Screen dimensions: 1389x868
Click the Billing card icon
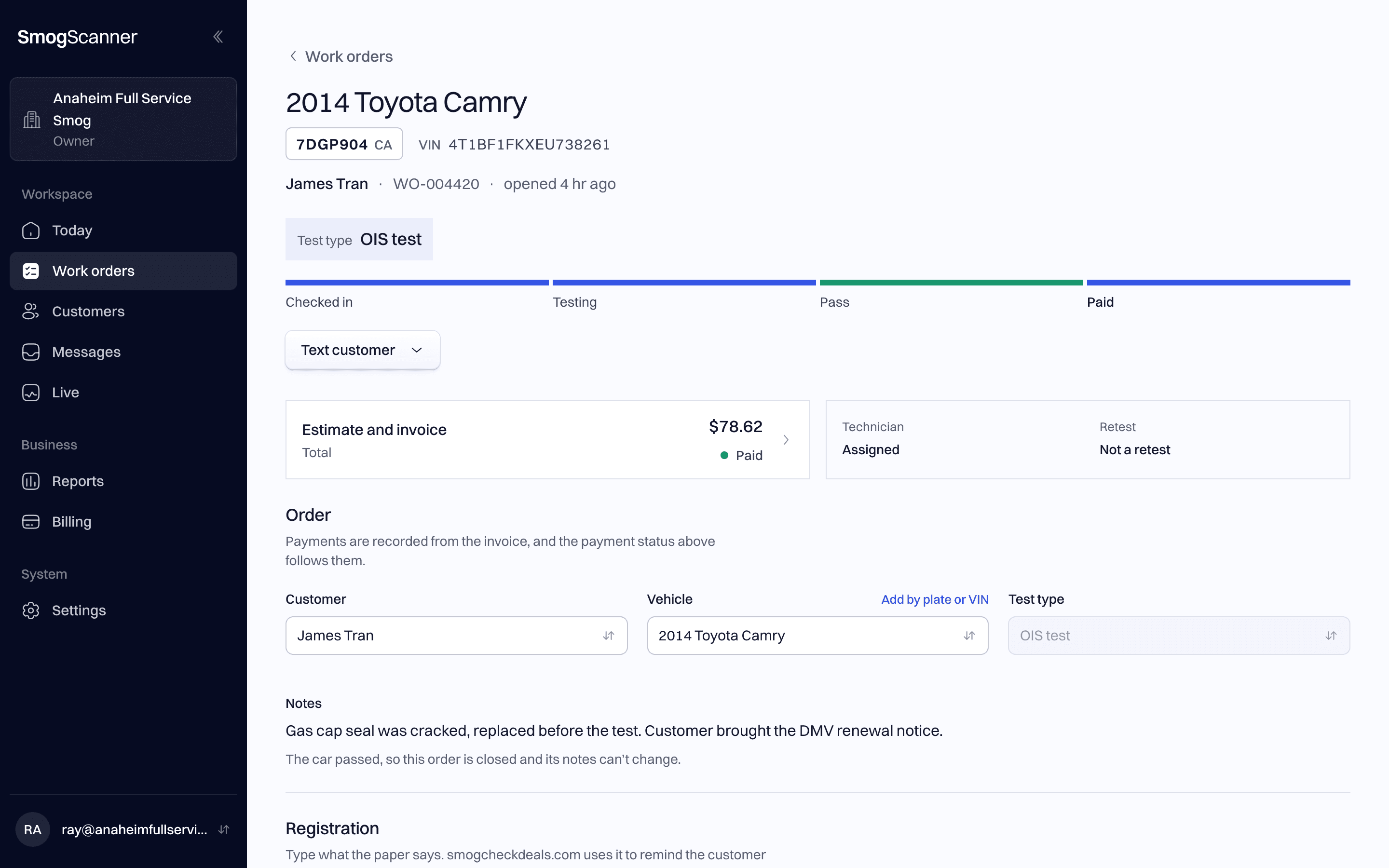[x=31, y=521]
